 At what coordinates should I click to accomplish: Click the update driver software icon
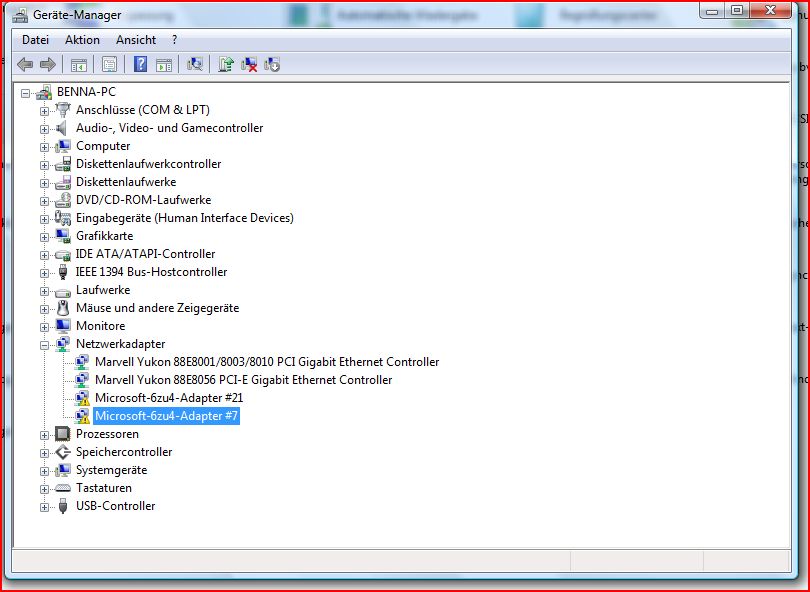click(x=226, y=64)
